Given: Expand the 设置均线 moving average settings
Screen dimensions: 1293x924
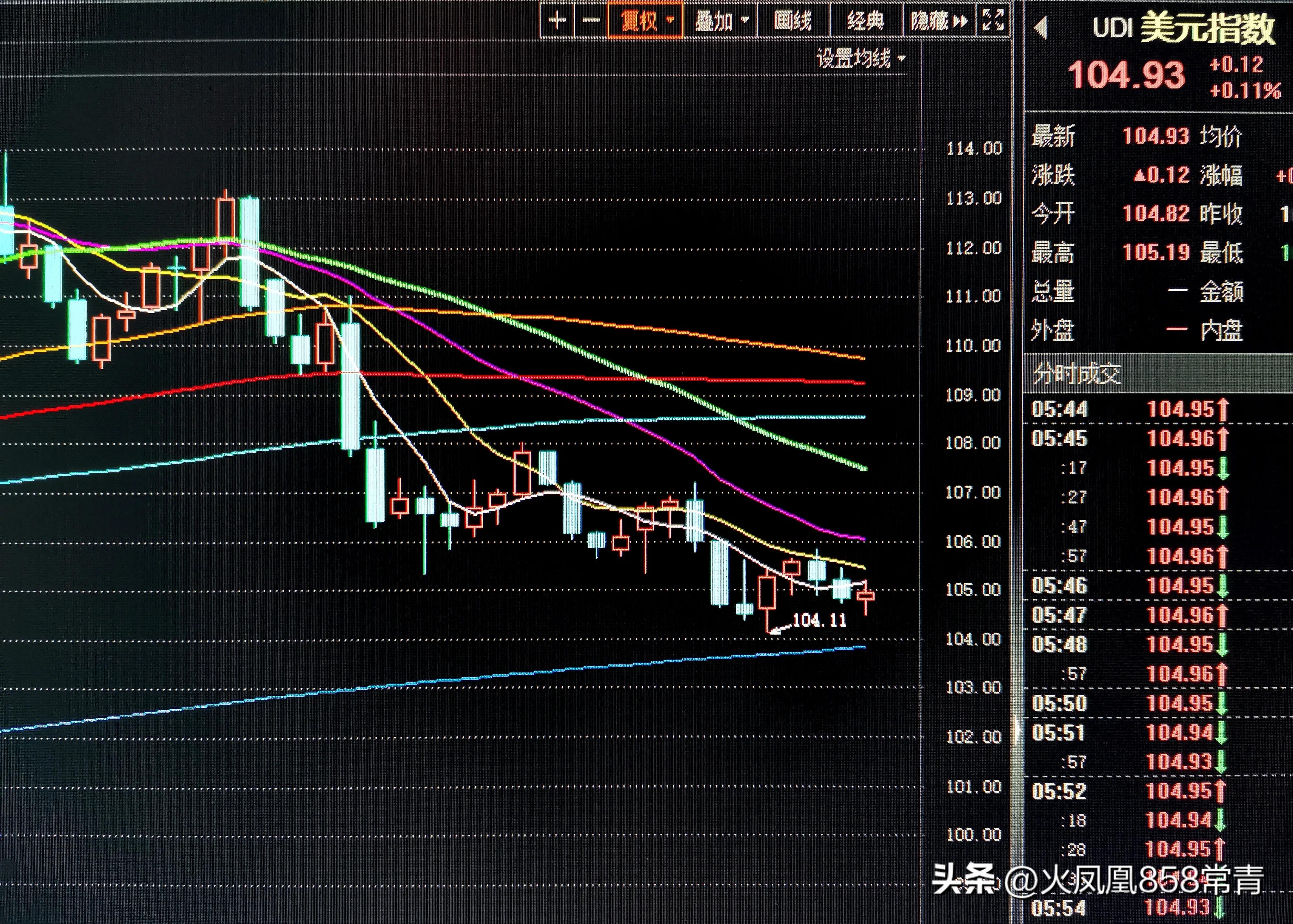Looking at the screenshot, I should coord(861,59).
